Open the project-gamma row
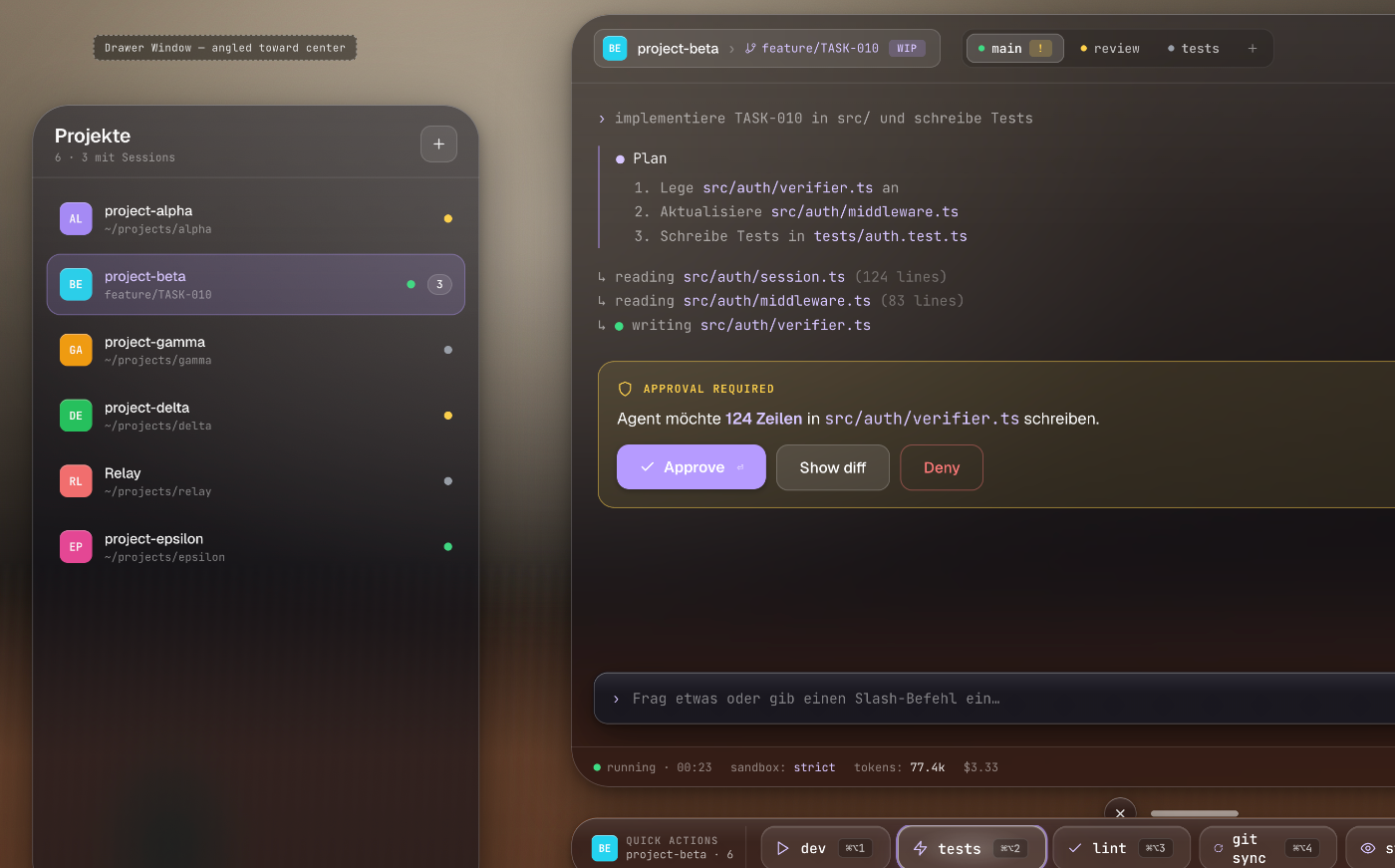Screen dimensions: 1395x868 [x=256, y=351]
